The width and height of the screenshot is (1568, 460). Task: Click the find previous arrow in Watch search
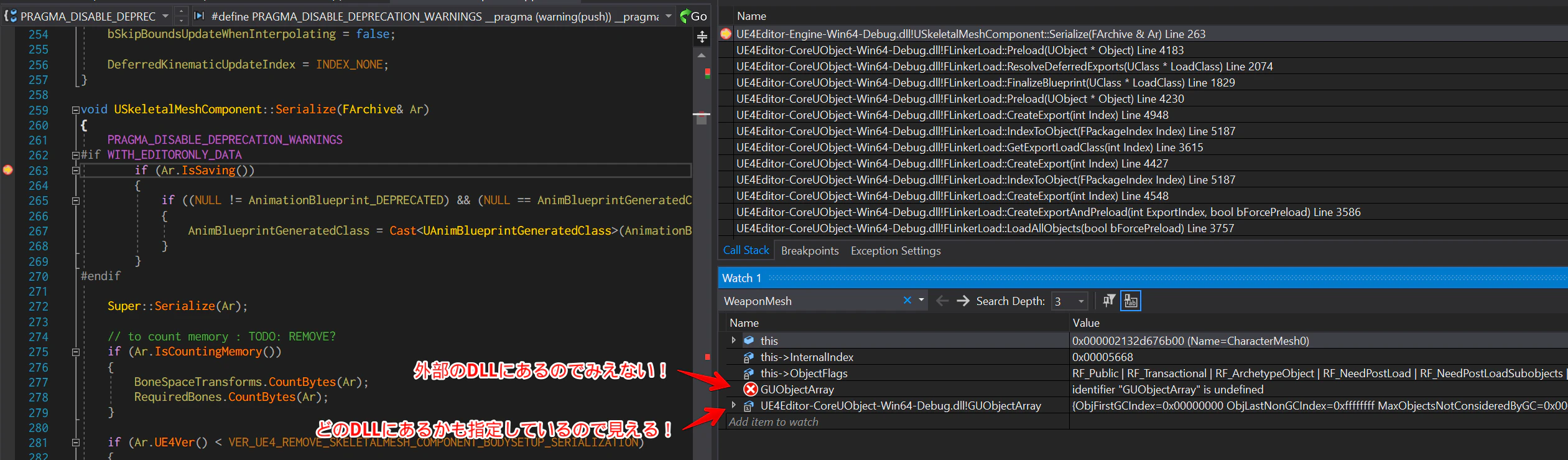click(942, 301)
